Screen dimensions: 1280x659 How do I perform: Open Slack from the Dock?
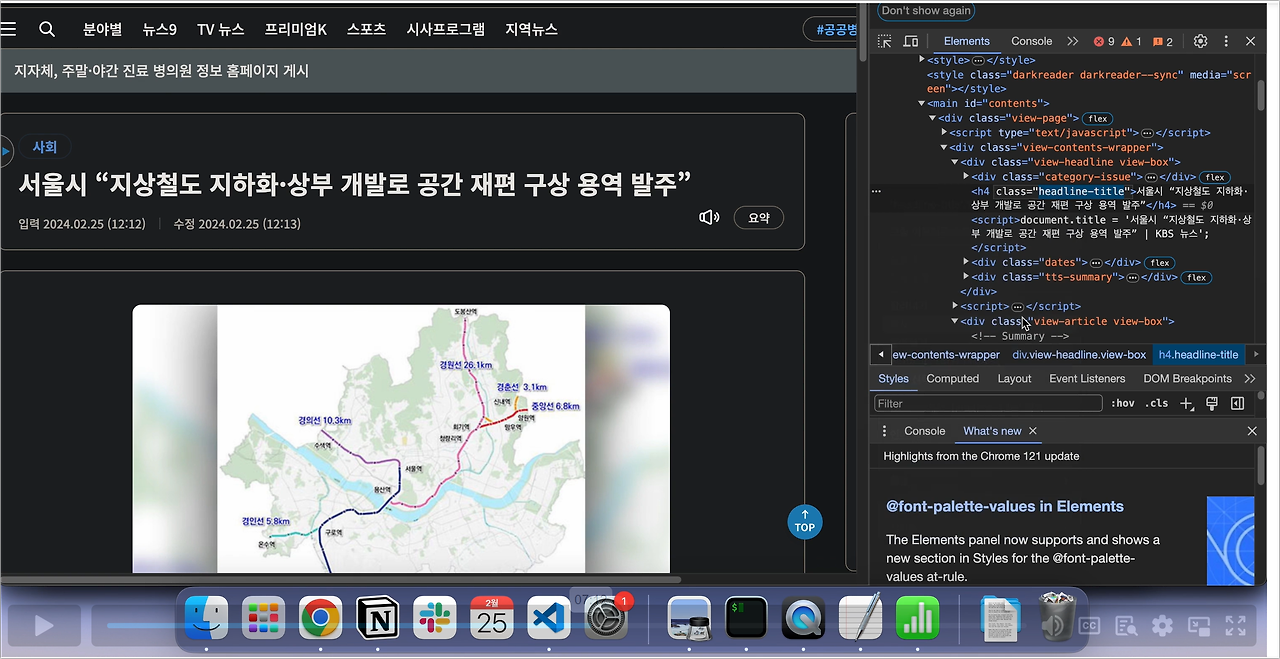coord(434,619)
